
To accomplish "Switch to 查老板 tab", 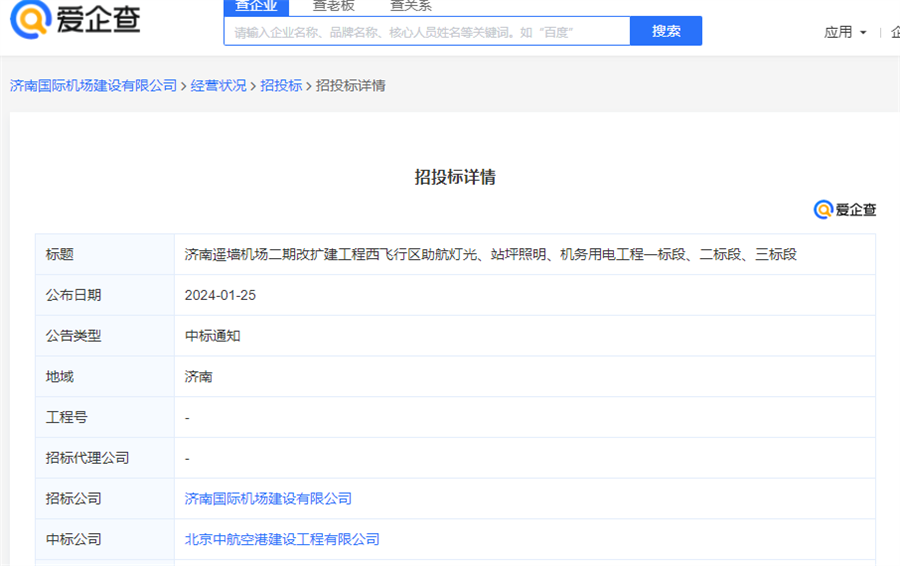I will click(333, 7).
